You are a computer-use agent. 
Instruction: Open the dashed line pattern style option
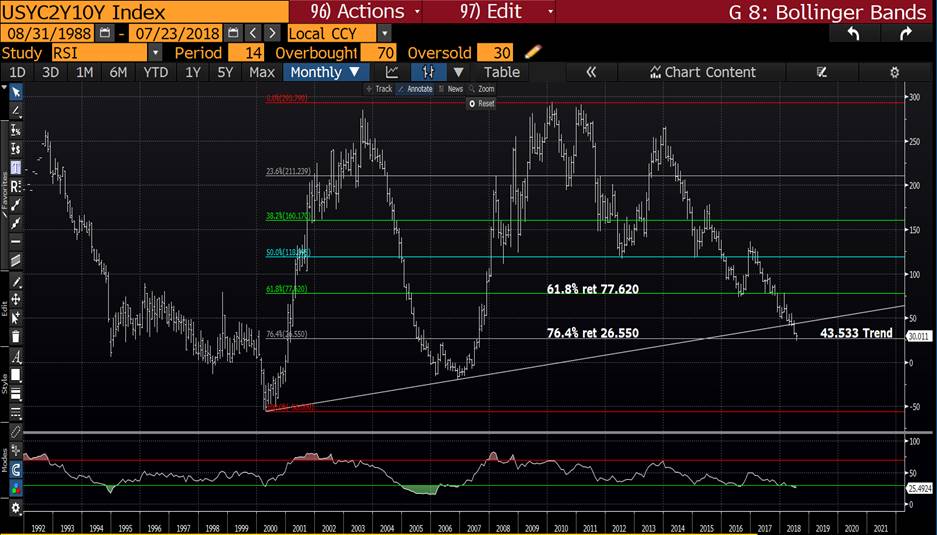[x=16, y=412]
